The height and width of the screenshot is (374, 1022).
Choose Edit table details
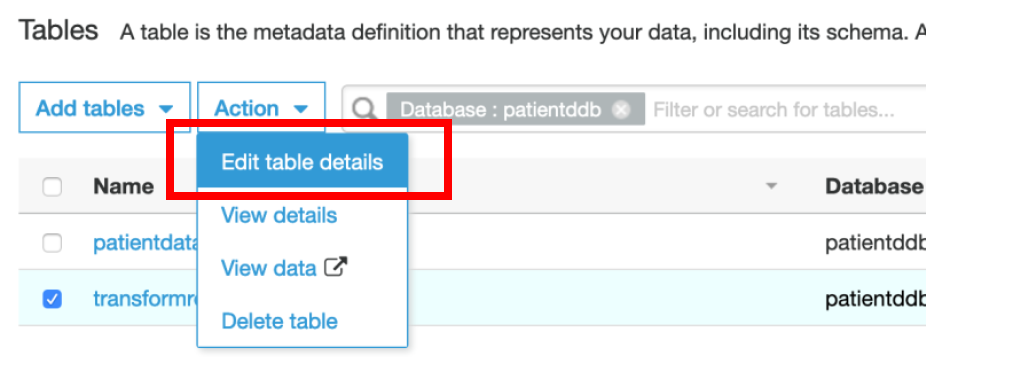pos(302,162)
